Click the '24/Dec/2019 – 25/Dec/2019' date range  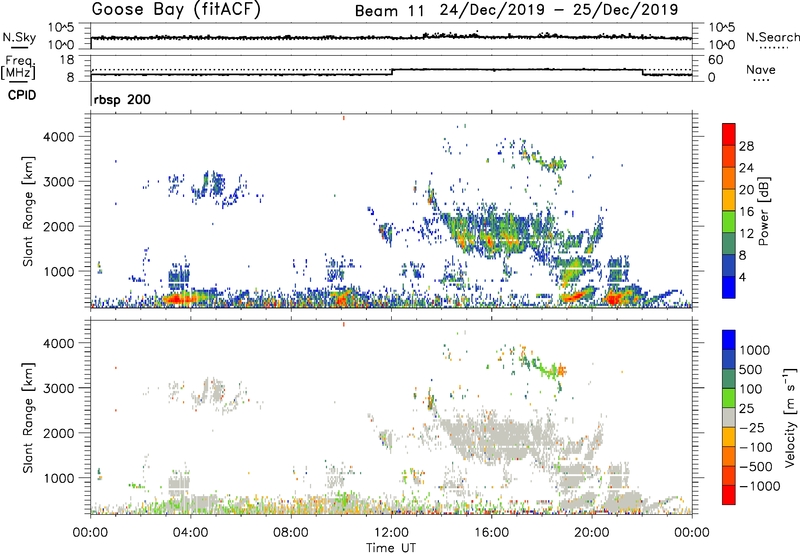point(559,11)
